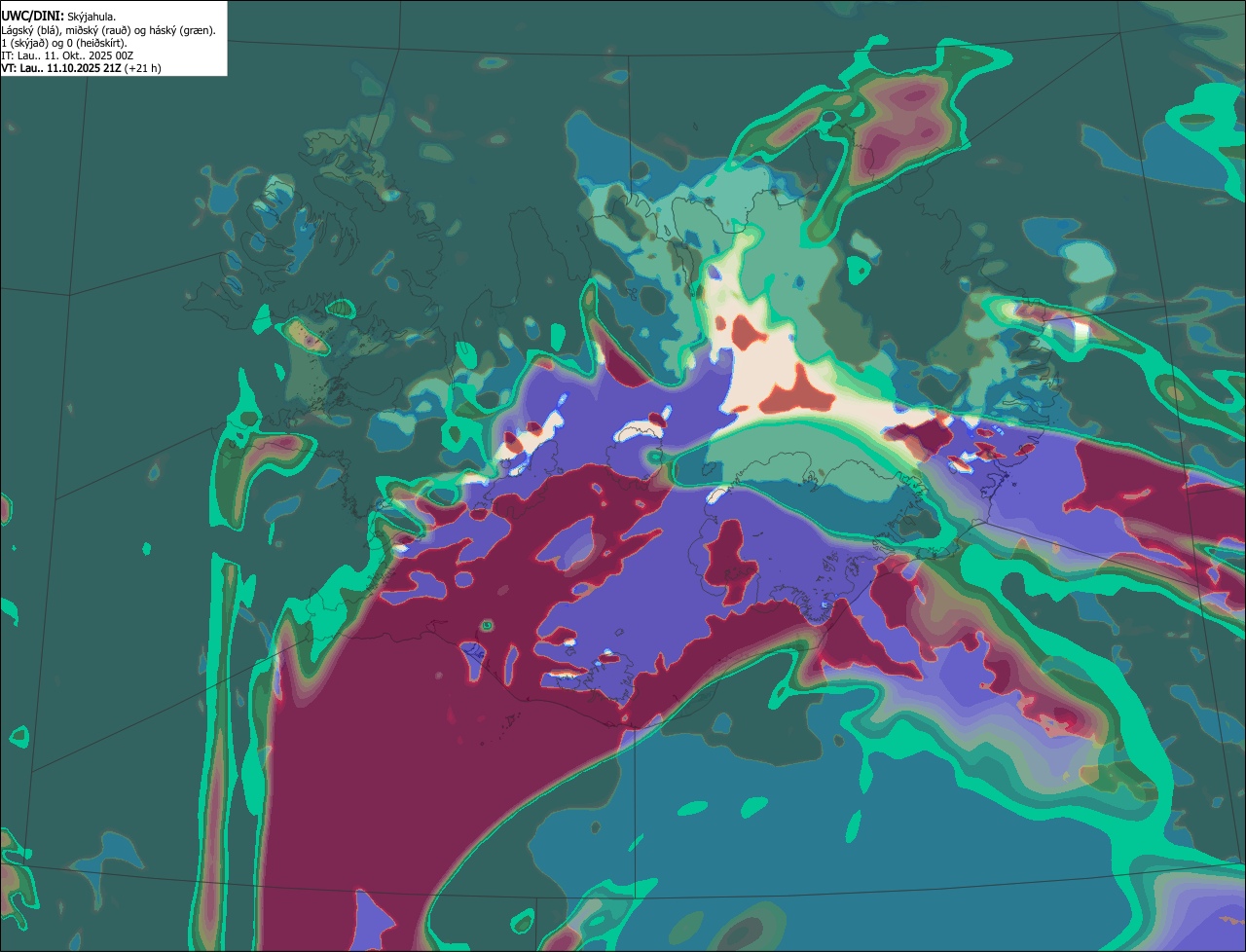Click the line "1 (skýjað) og 0 (heiðskírt)."
The image size is (1246, 952).
[64, 43]
